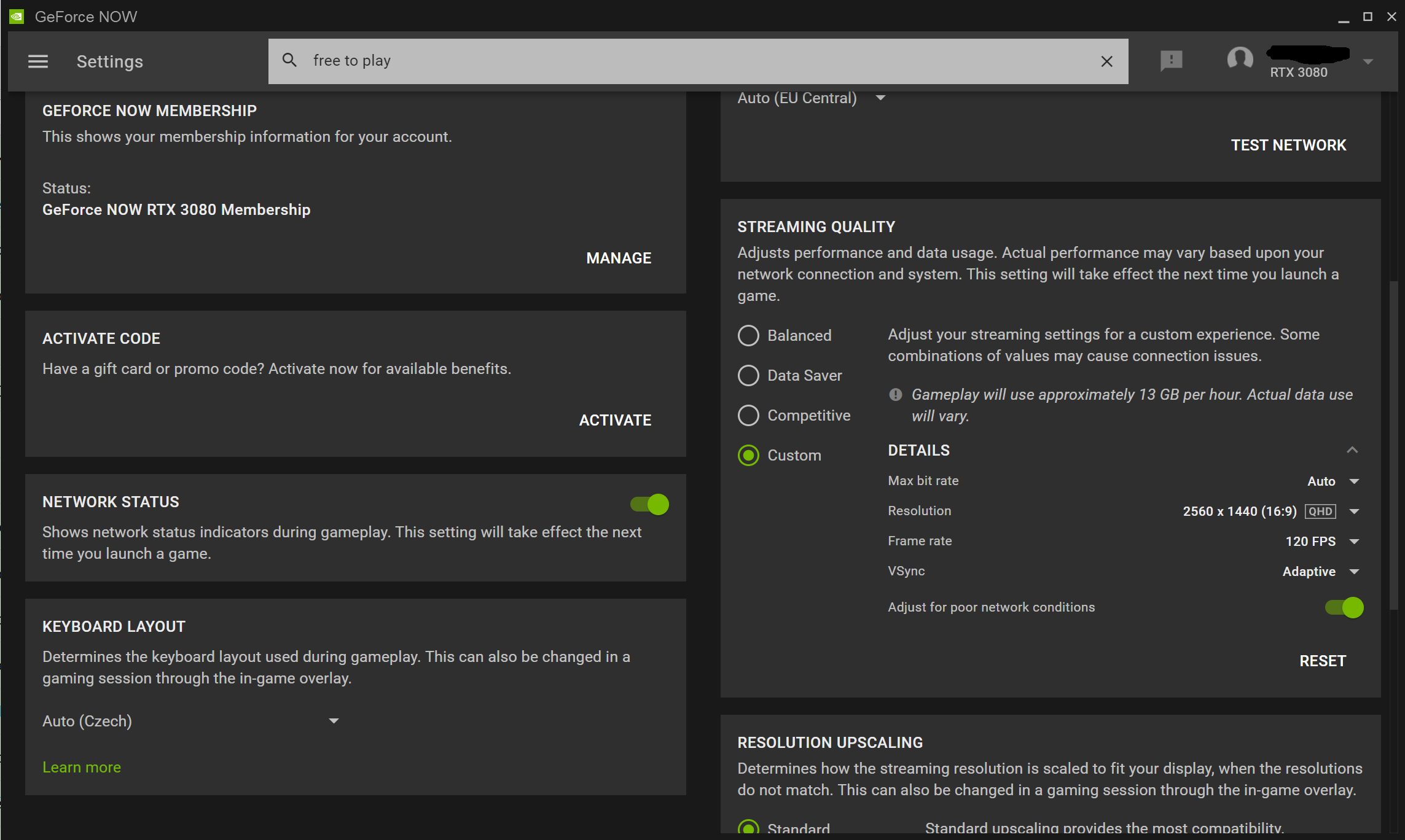Screen dimensions: 1405x840
Task: Open the Max bit rate dropdown
Action: 1333,481
